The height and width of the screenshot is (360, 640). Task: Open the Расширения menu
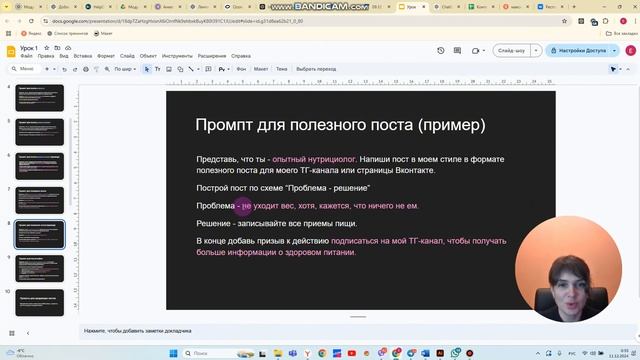pos(212,56)
